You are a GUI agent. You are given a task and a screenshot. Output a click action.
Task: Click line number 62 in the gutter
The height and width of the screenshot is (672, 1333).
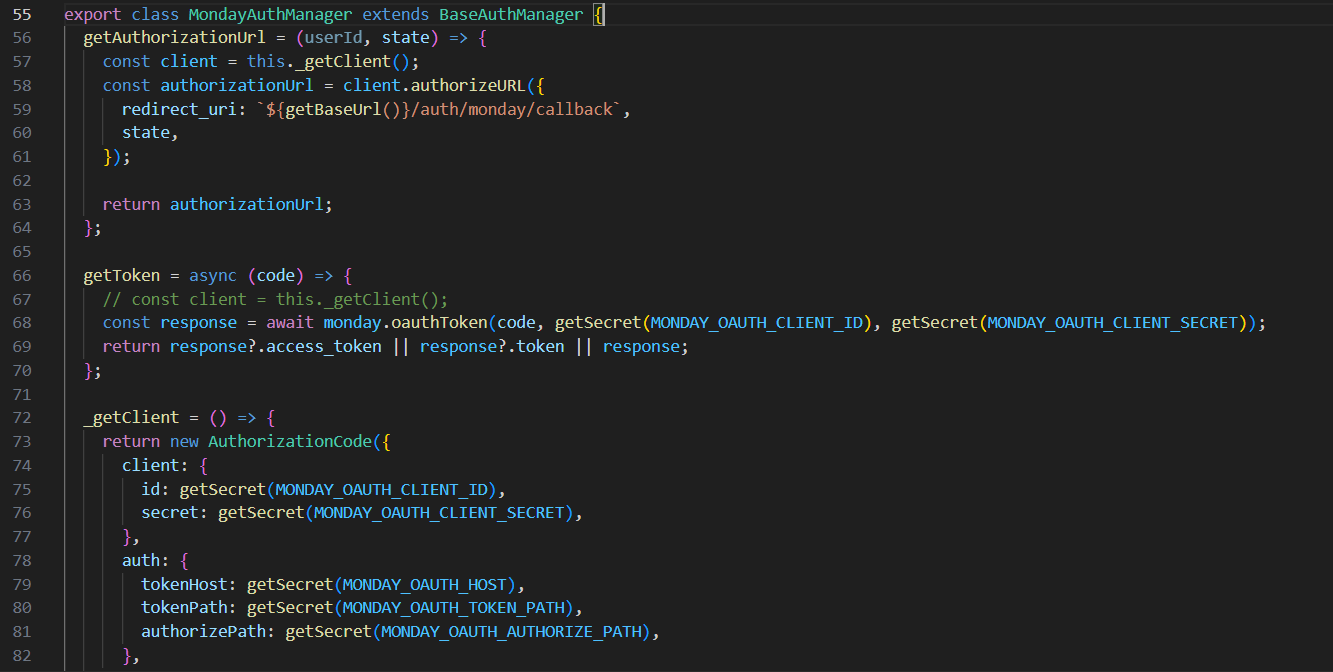(22, 180)
